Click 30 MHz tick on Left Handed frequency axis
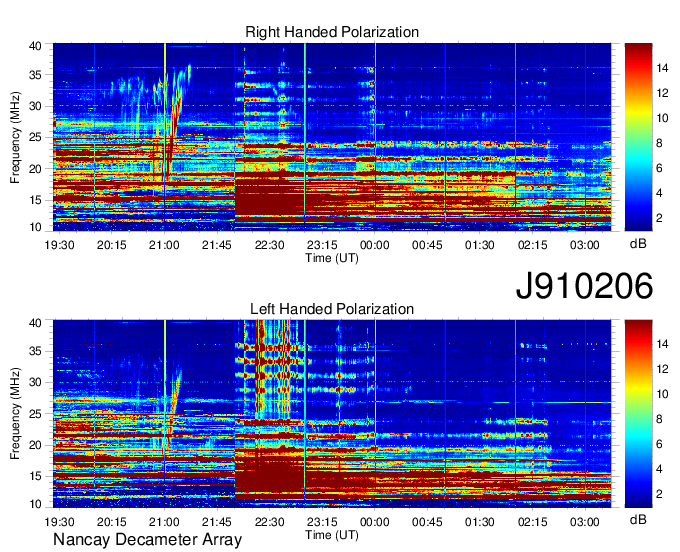680x552 pixels. [35, 382]
